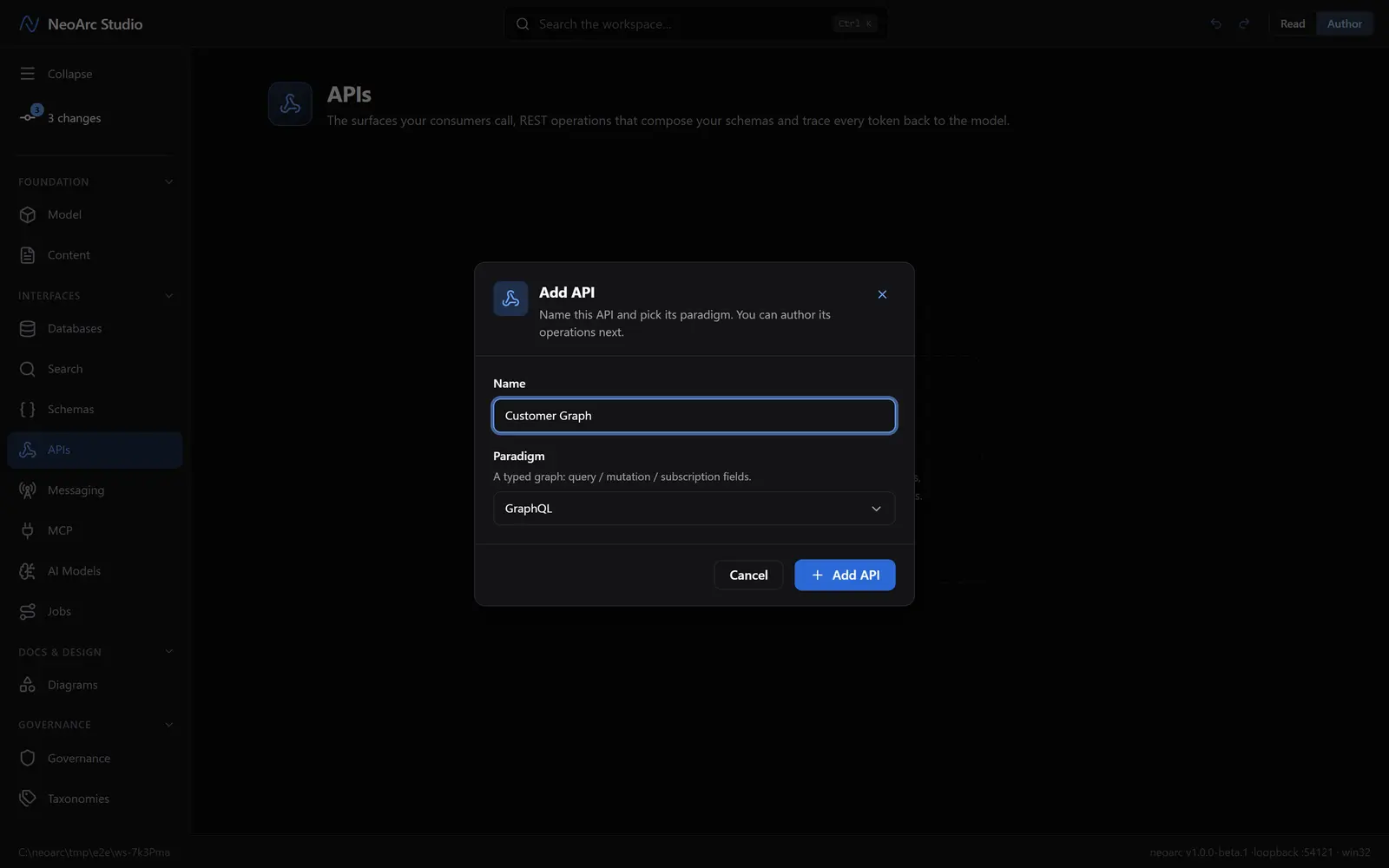The image size is (1389, 868).
Task: Click the GOVERNANCE section heading
Action: click(55, 725)
